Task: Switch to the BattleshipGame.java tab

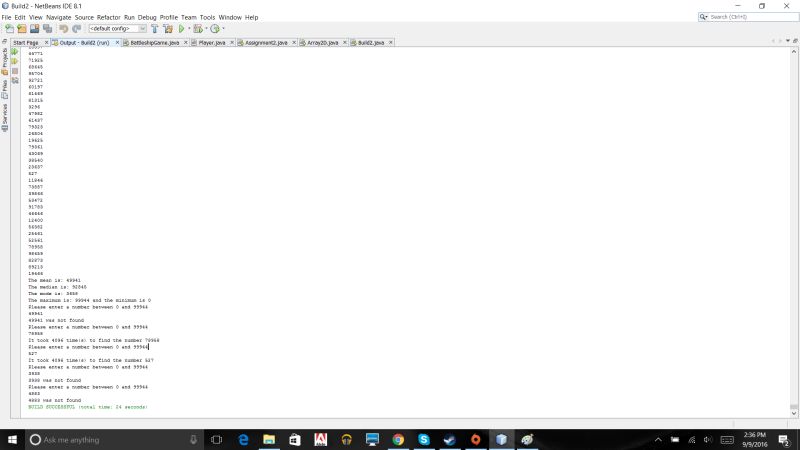Action: point(155,43)
